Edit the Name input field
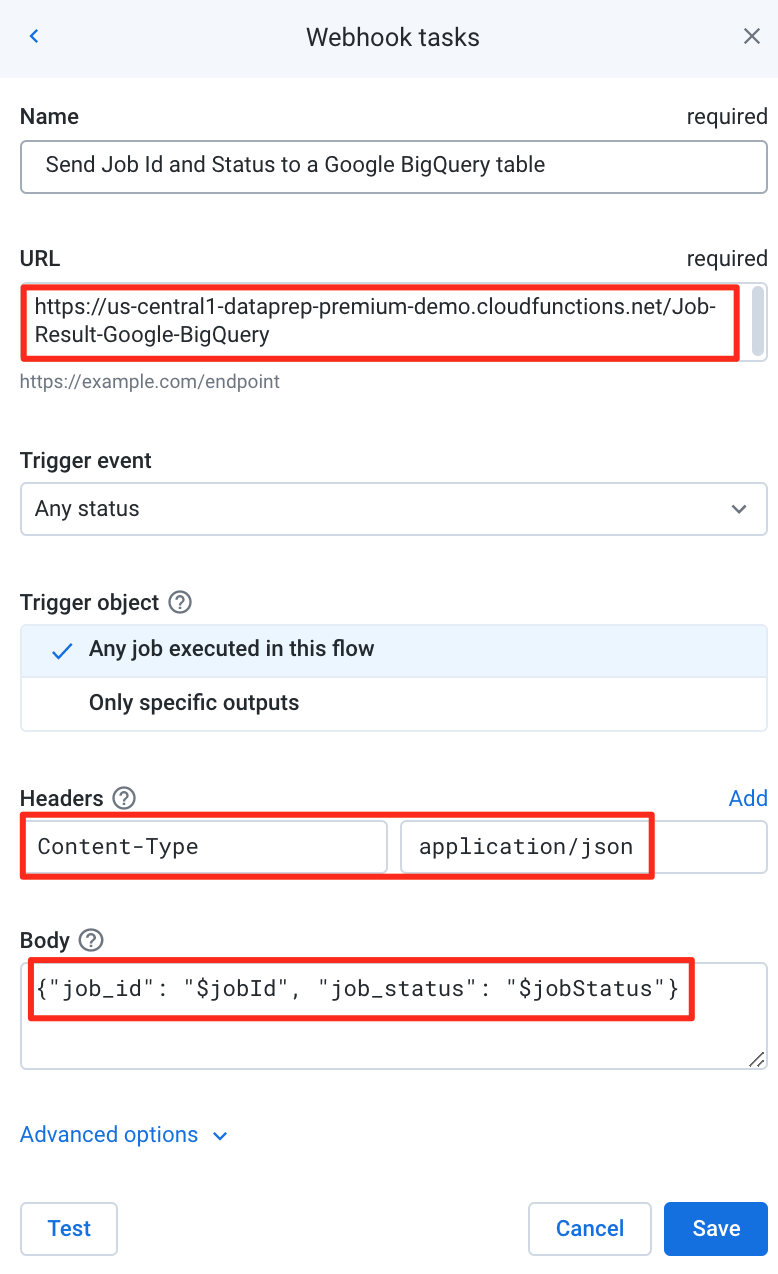778x1274 pixels. click(394, 166)
